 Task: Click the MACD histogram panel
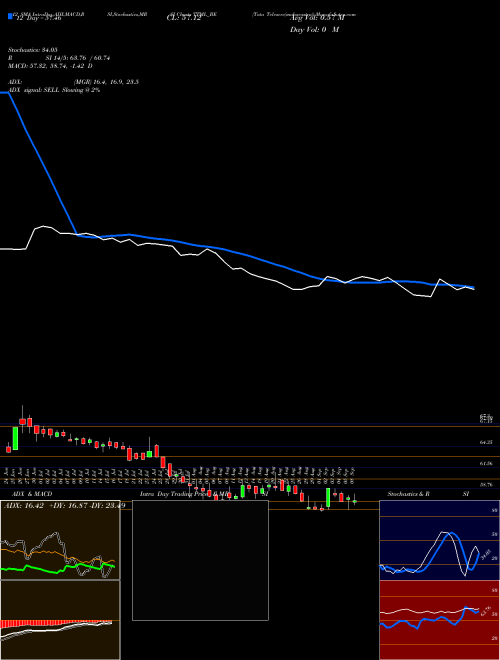coord(60,620)
